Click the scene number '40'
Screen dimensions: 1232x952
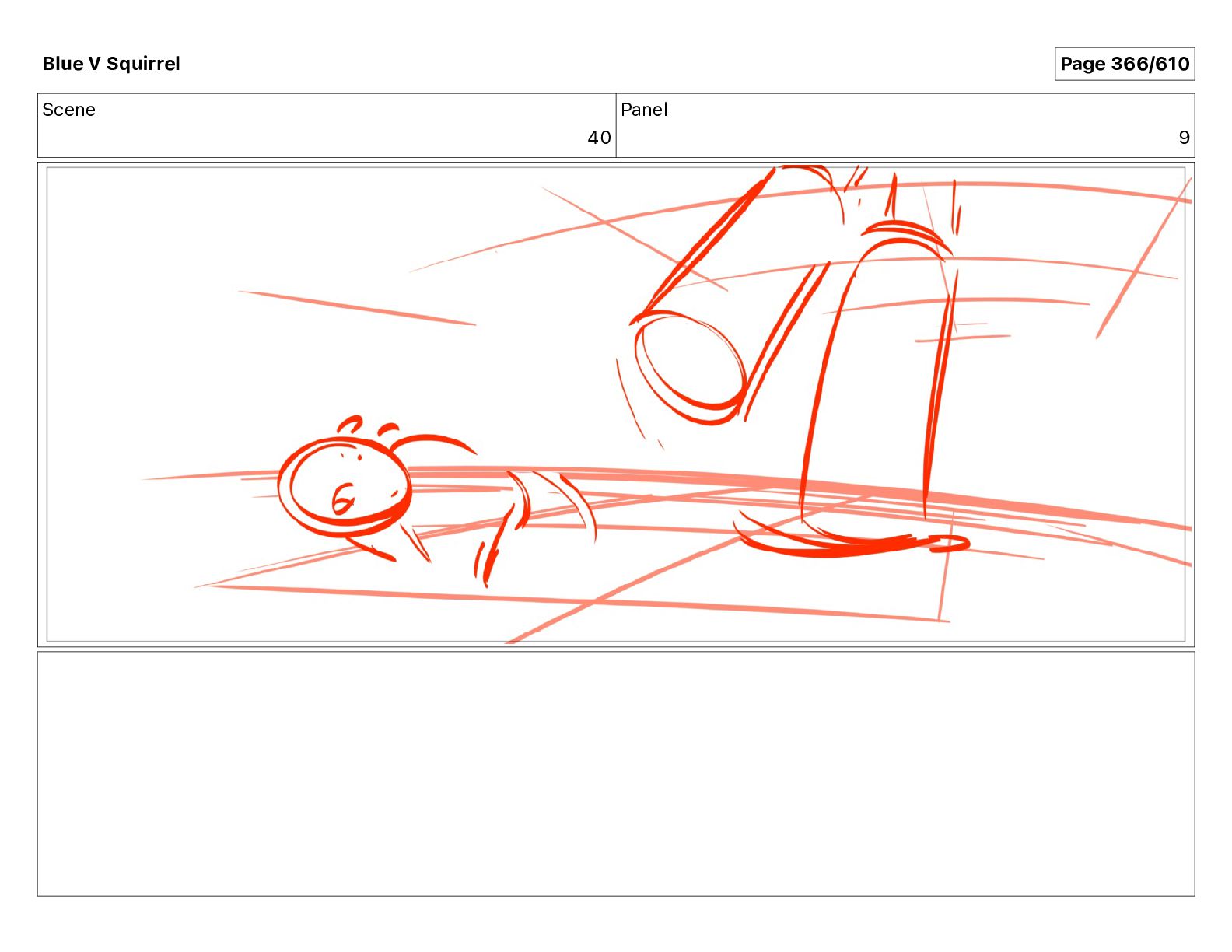(x=599, y=138)
